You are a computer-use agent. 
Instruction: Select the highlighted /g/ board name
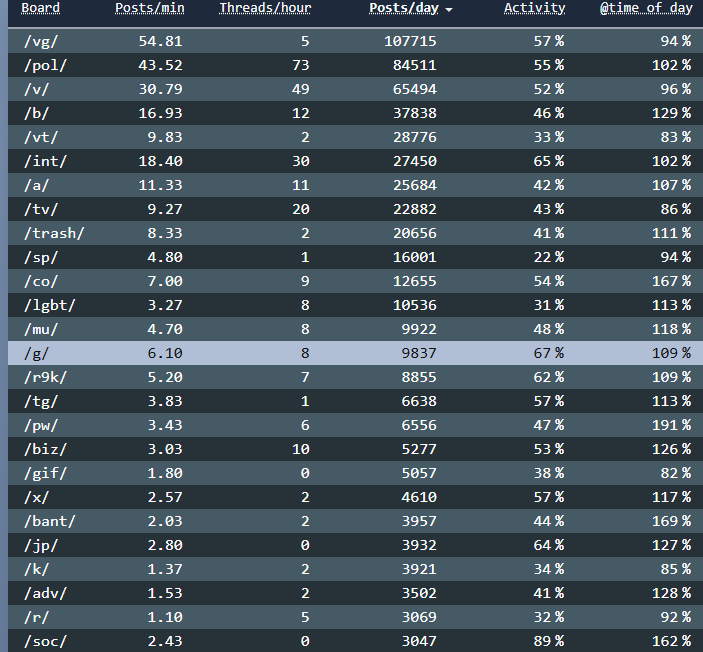36,353
